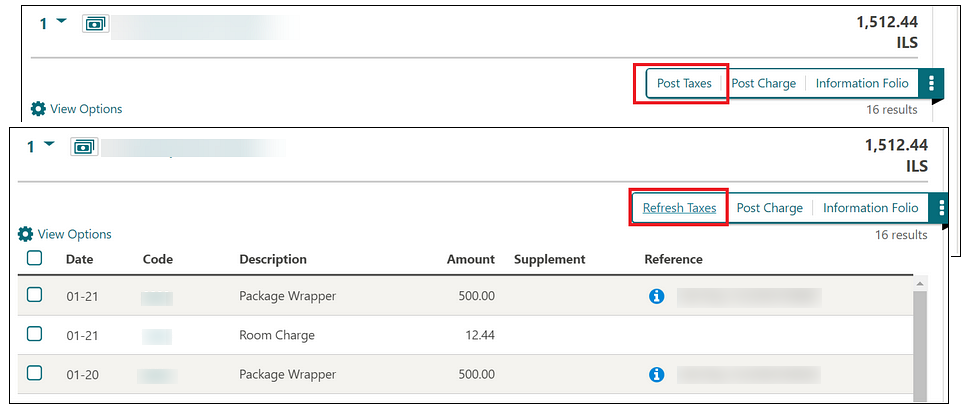
Task: Open Information Folio in the lower panel
Action: click(870, 208)
